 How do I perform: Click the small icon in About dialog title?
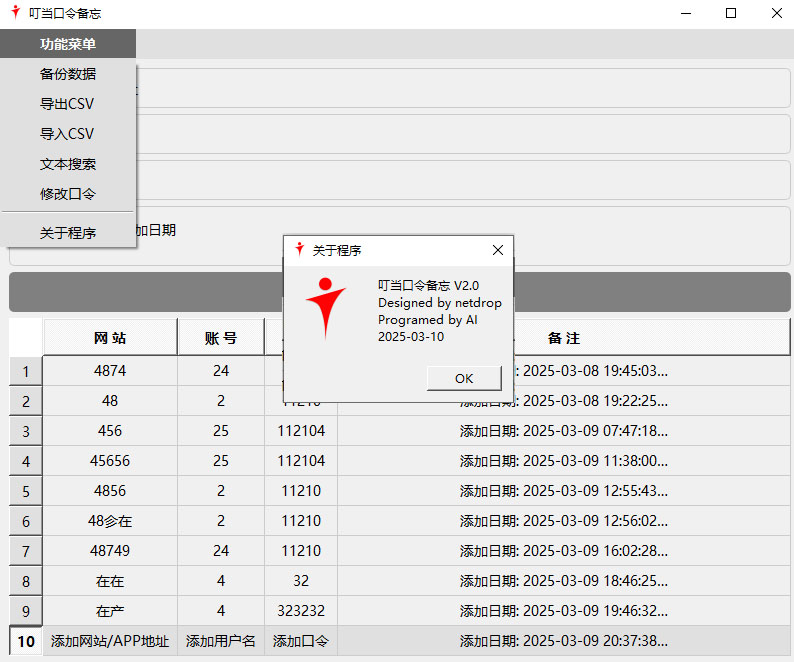[299, 250]
